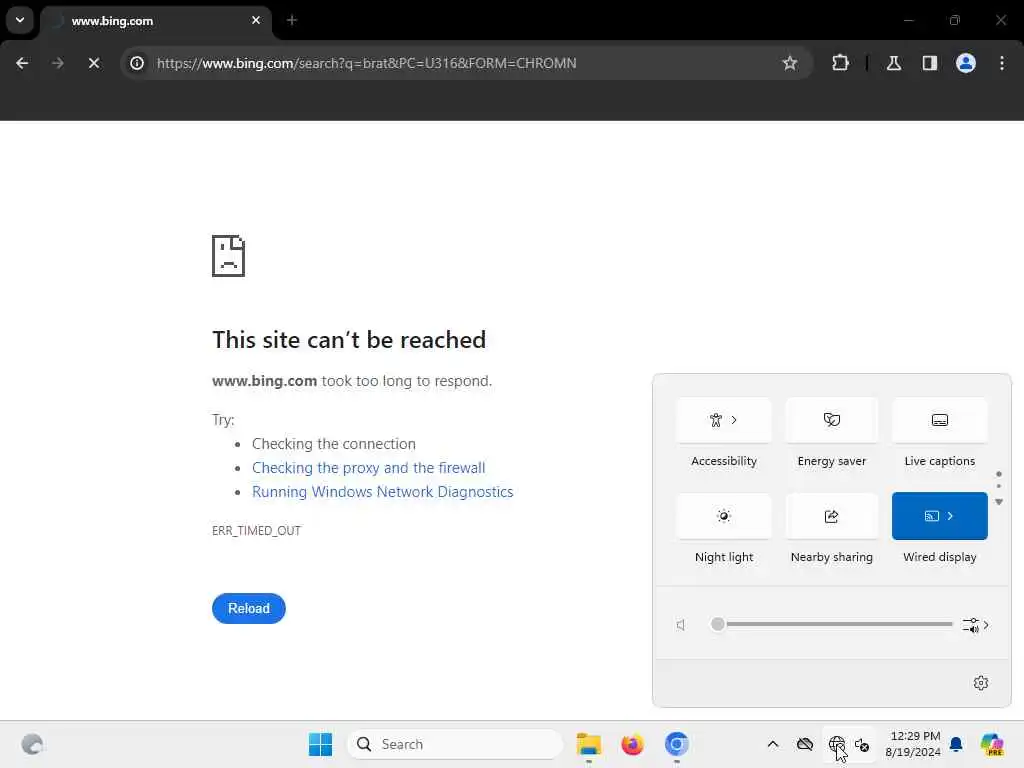
Task: Open the Chrome extensions puzzle icon
Action: 840,63
